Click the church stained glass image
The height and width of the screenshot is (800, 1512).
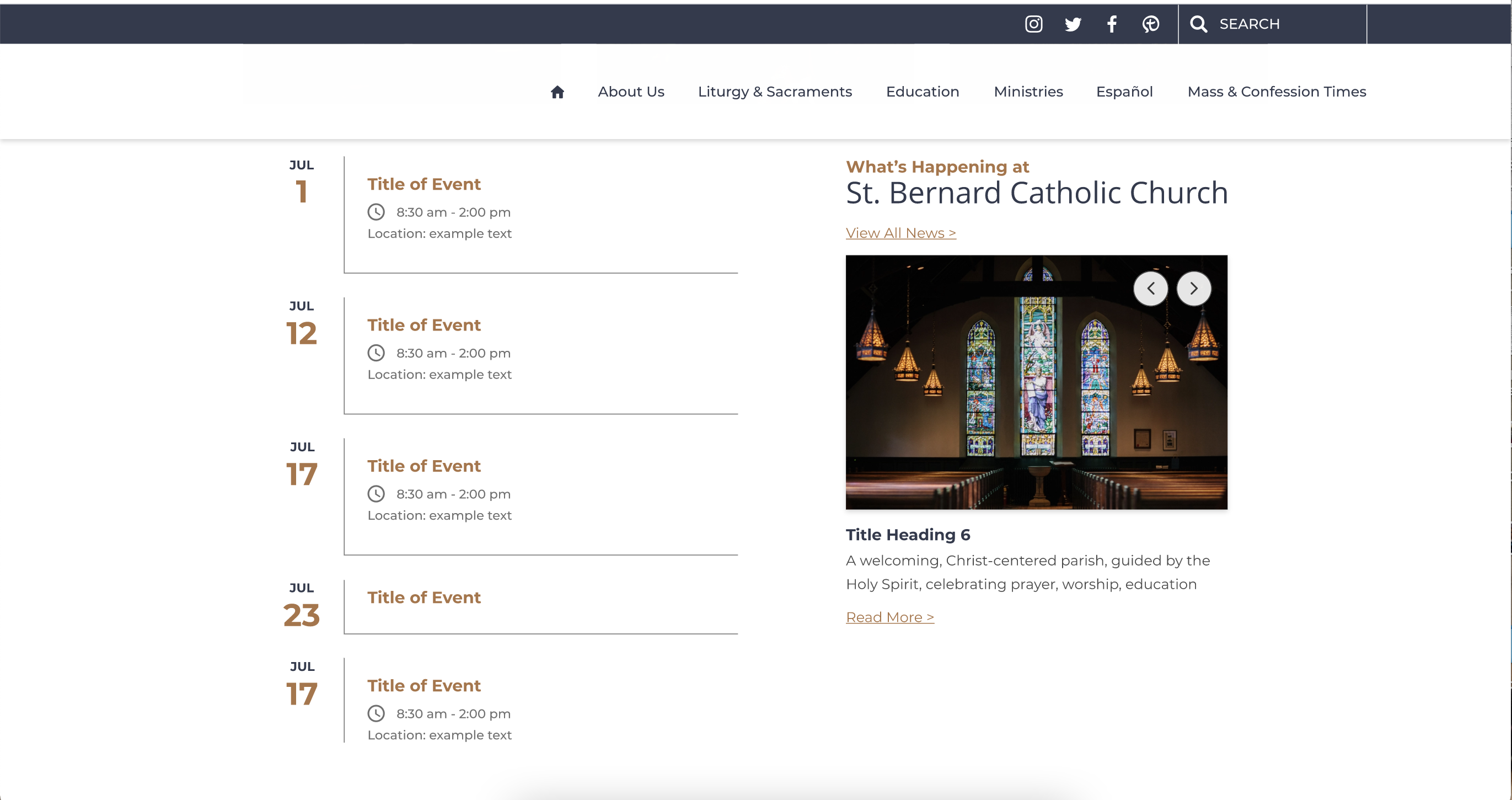(1036, 399)
